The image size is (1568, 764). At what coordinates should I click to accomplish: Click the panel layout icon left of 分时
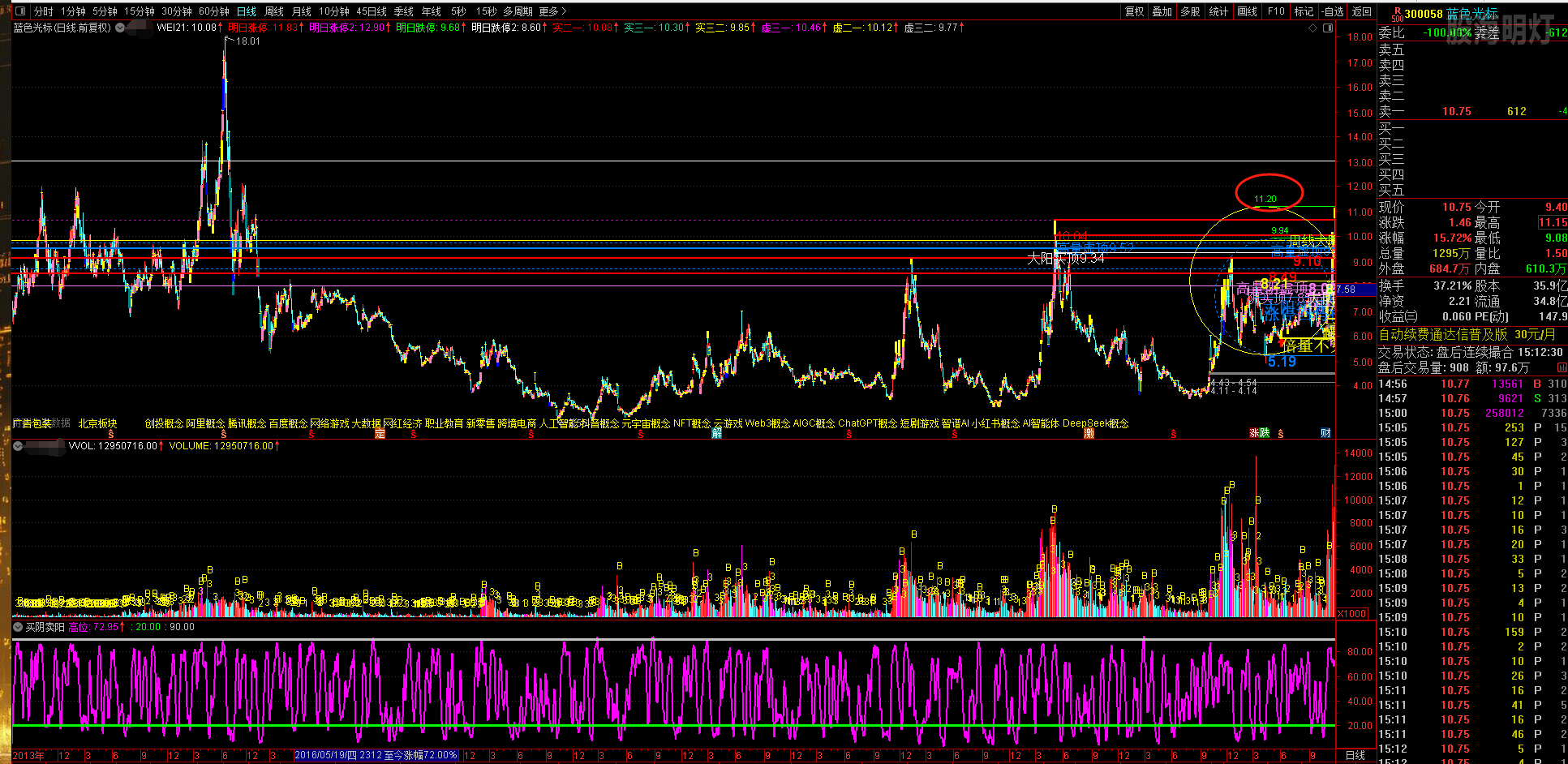20,11
